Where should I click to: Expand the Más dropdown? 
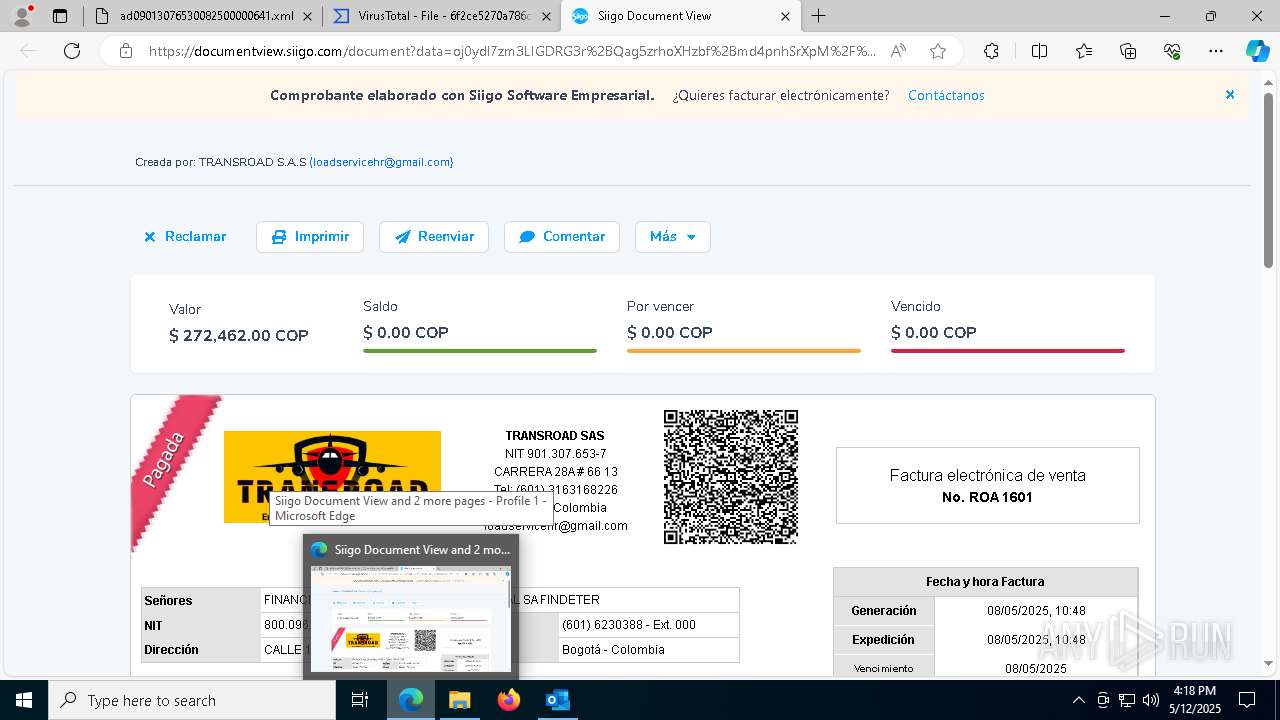tap(673, 237)
